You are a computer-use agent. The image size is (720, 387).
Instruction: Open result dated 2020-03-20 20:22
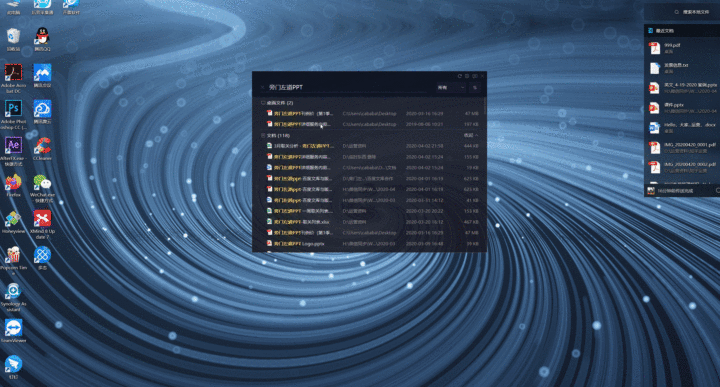click(372, 211)
